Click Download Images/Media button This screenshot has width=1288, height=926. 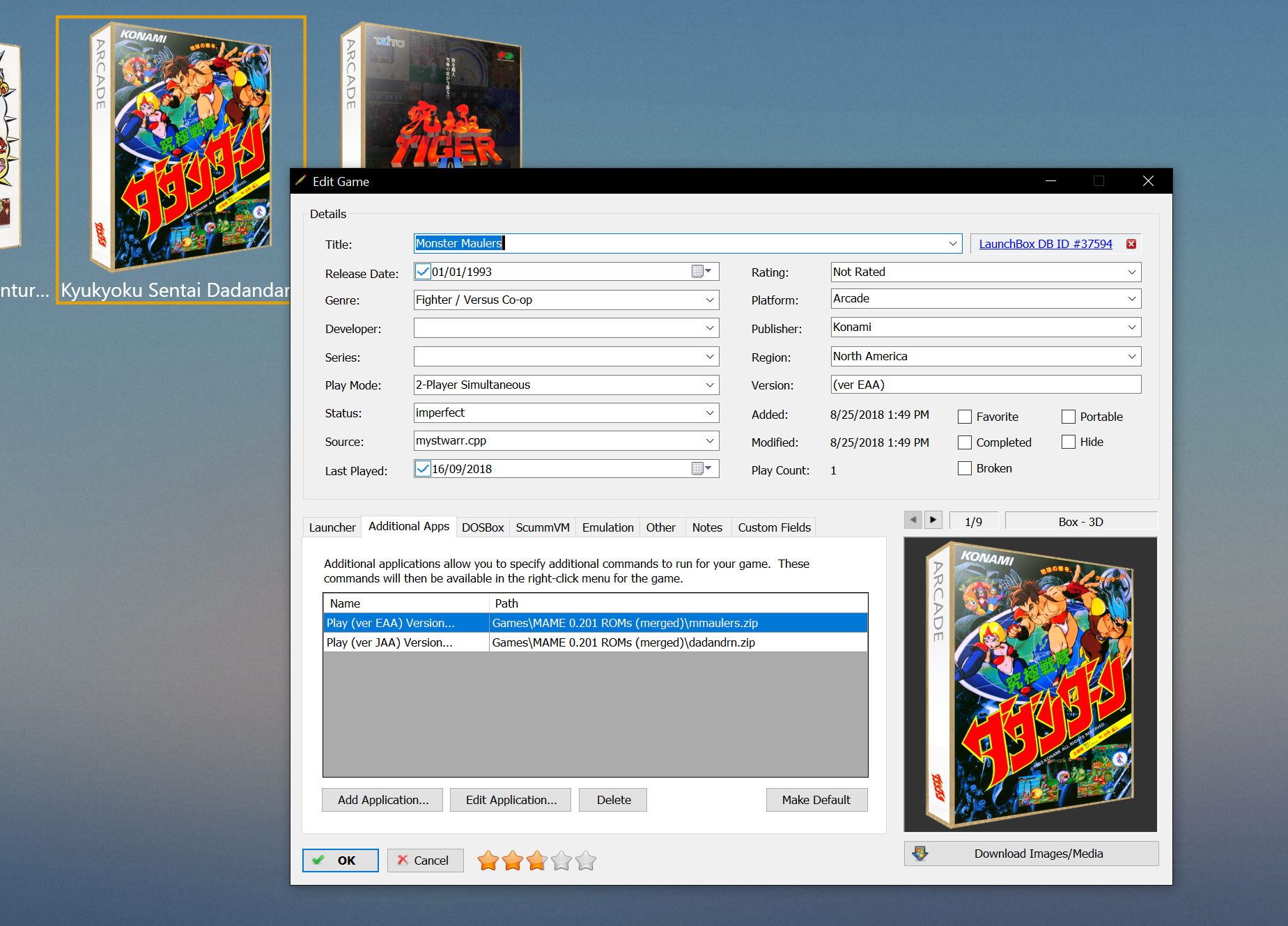pyautogui.click(x=1031, y=854)
